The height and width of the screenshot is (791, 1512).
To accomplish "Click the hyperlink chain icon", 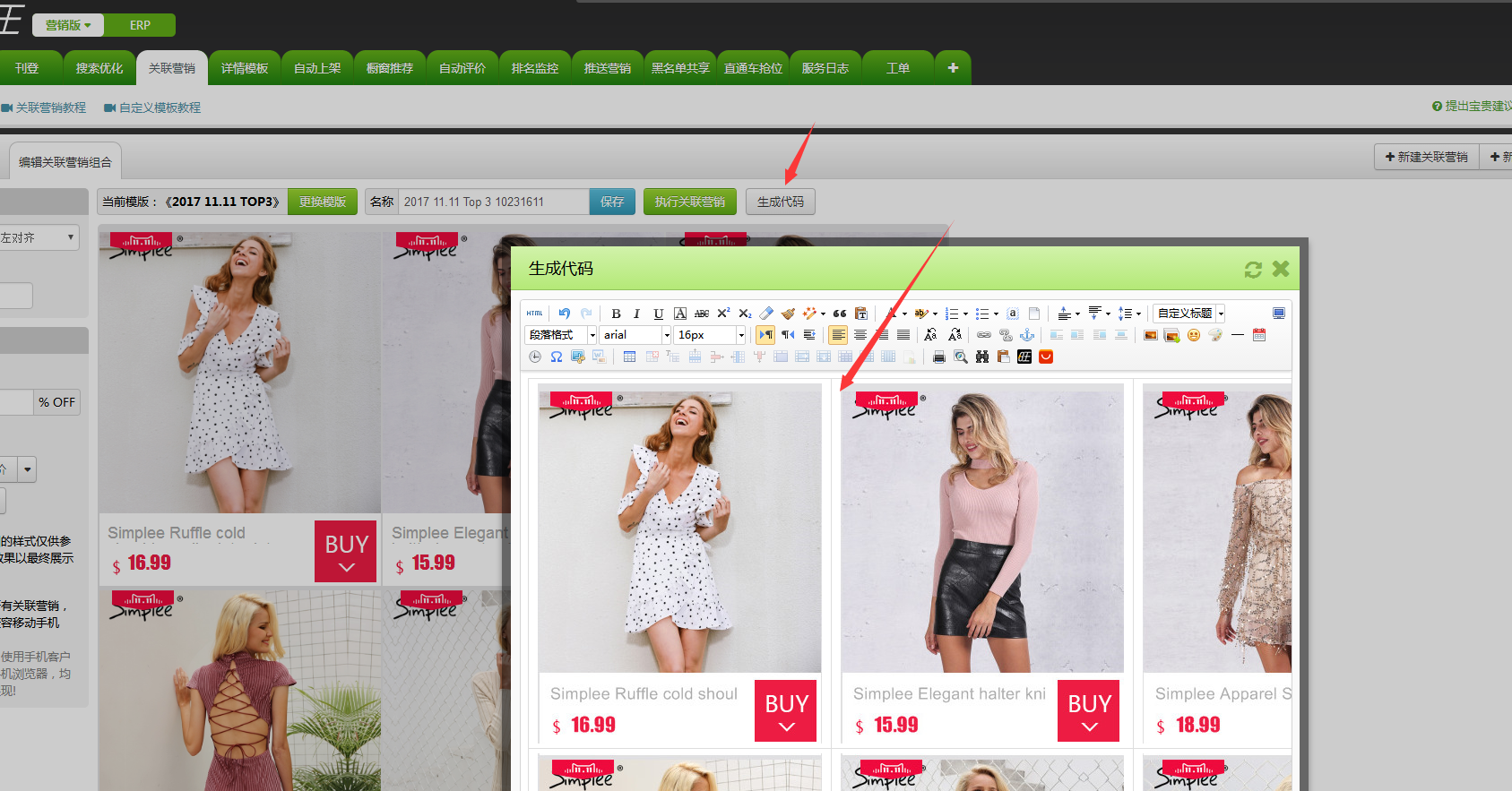I will (984, 335).
